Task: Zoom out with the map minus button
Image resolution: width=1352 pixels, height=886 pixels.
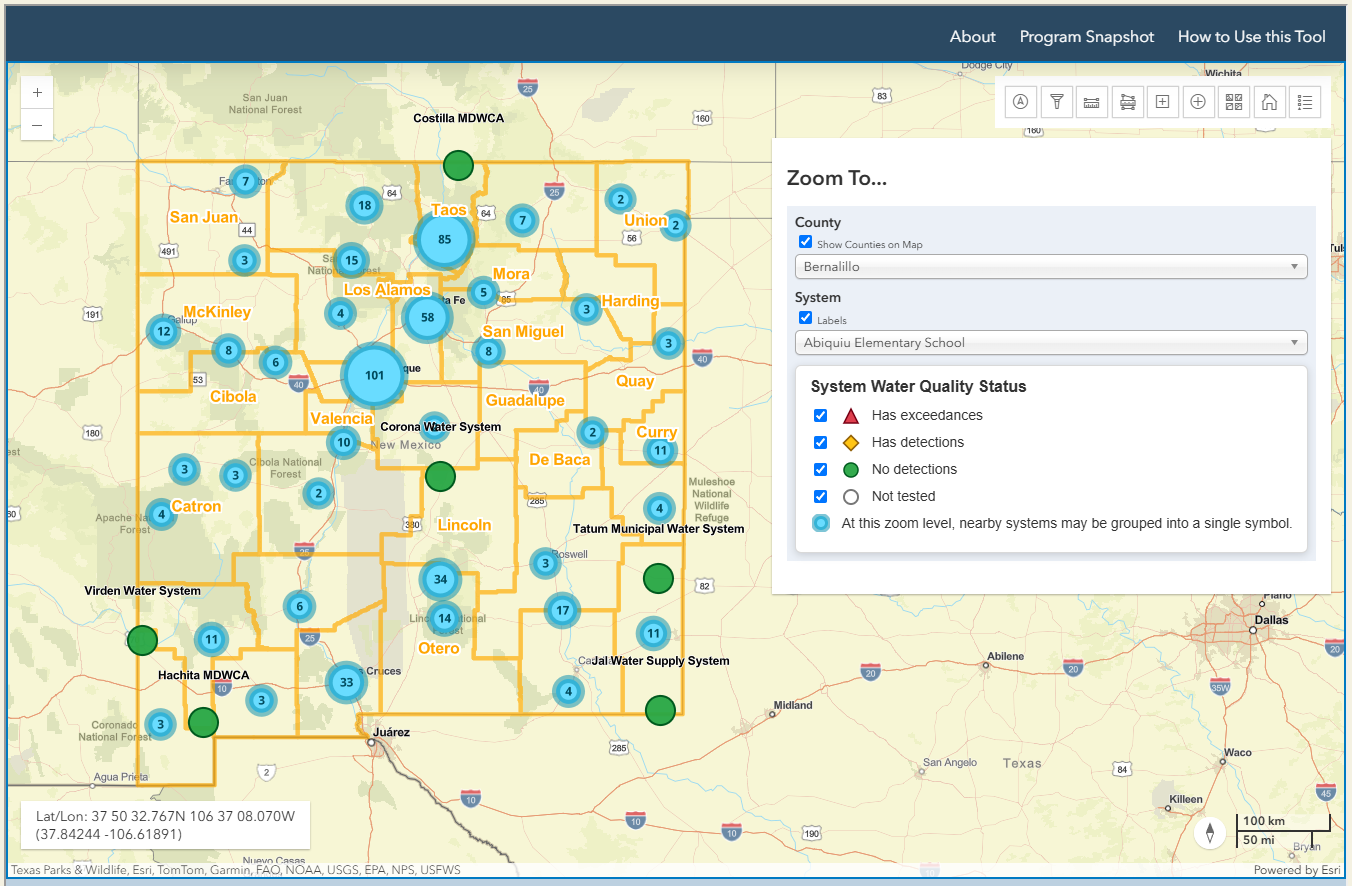Action: pos(37,125)
